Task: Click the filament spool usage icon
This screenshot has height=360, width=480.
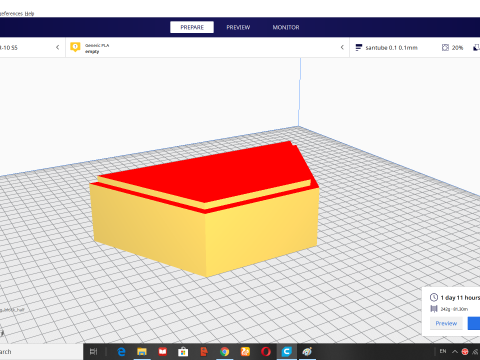Action: pyautogui.click(x=434, y=309)
